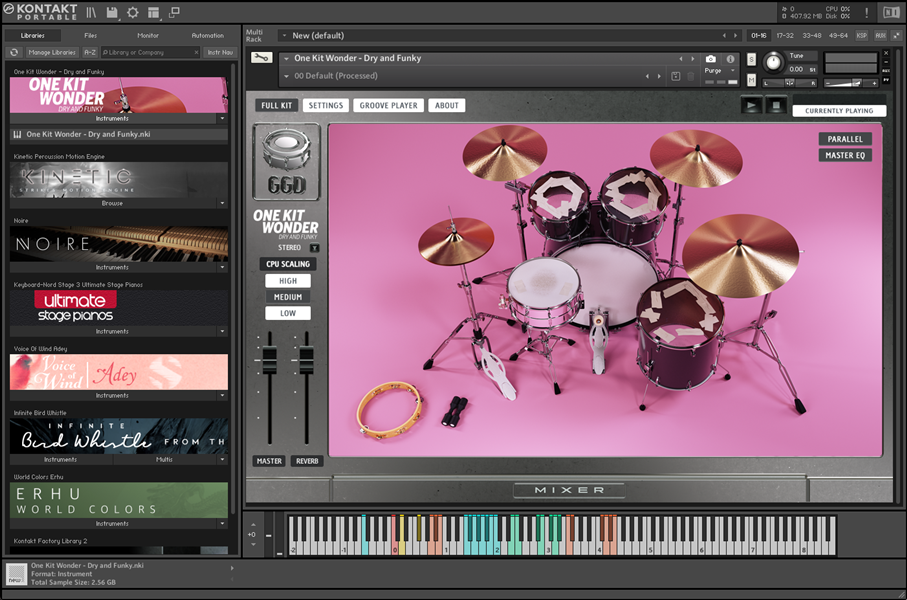Open the instrument info icon

click(x=731, y=59)
